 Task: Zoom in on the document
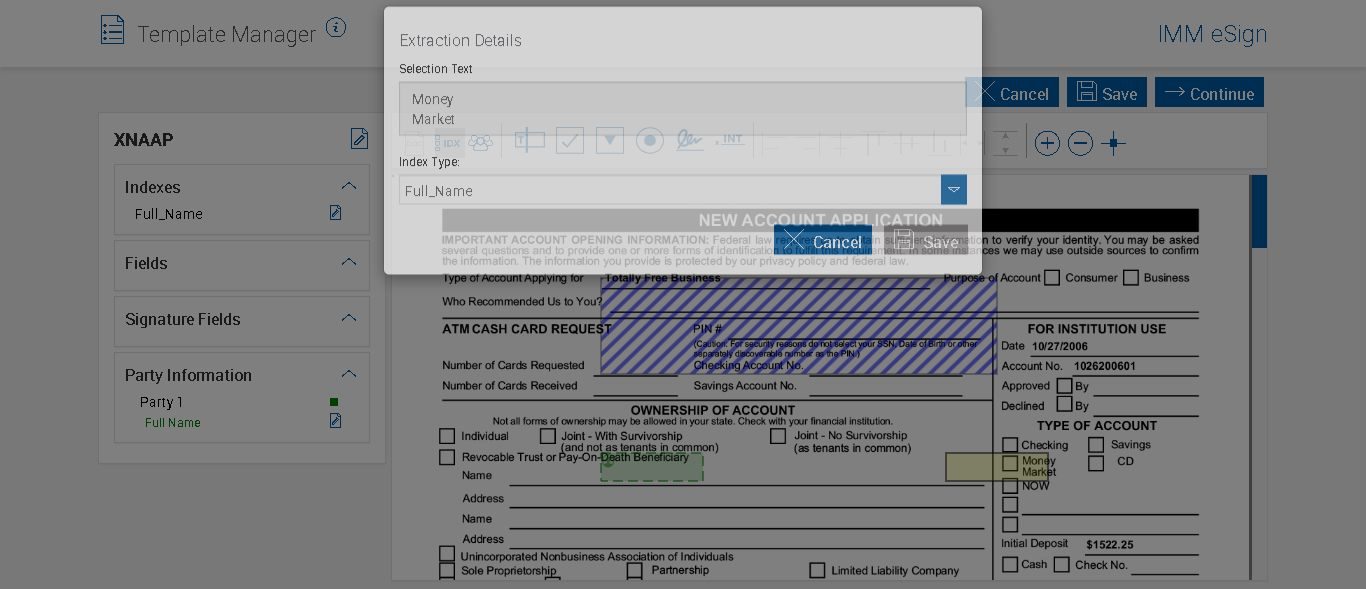click(1047, 143)
